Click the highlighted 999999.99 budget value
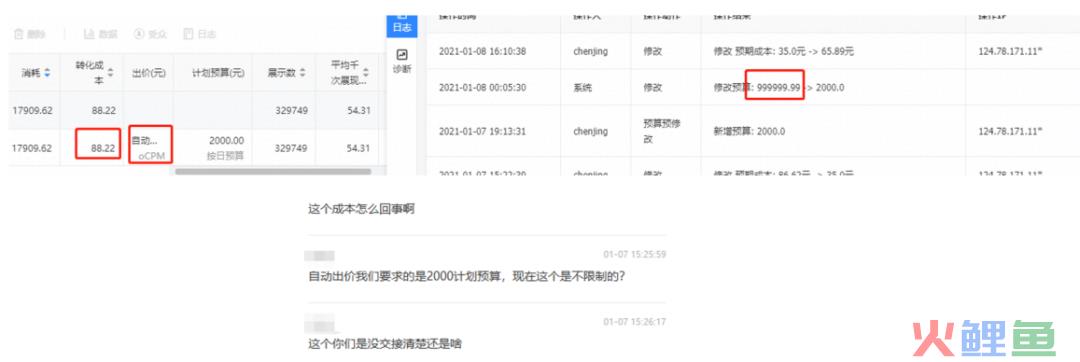This screenshot has height=362, width=1080. (775, 87)
